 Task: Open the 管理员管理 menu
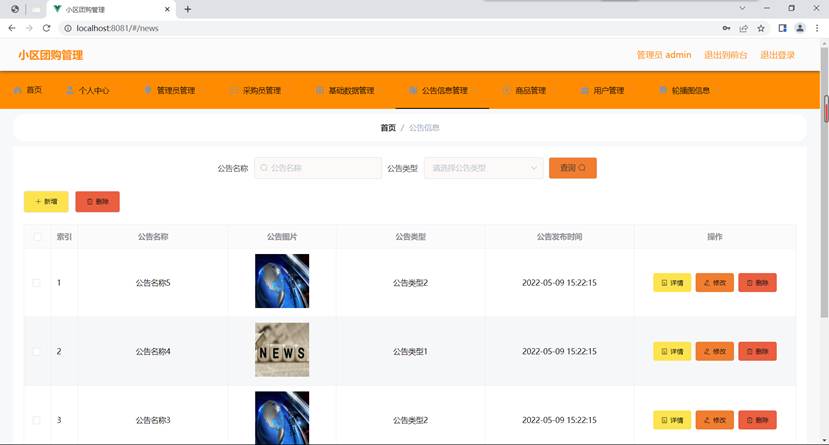pyautogui.click(x=170, y=90)
